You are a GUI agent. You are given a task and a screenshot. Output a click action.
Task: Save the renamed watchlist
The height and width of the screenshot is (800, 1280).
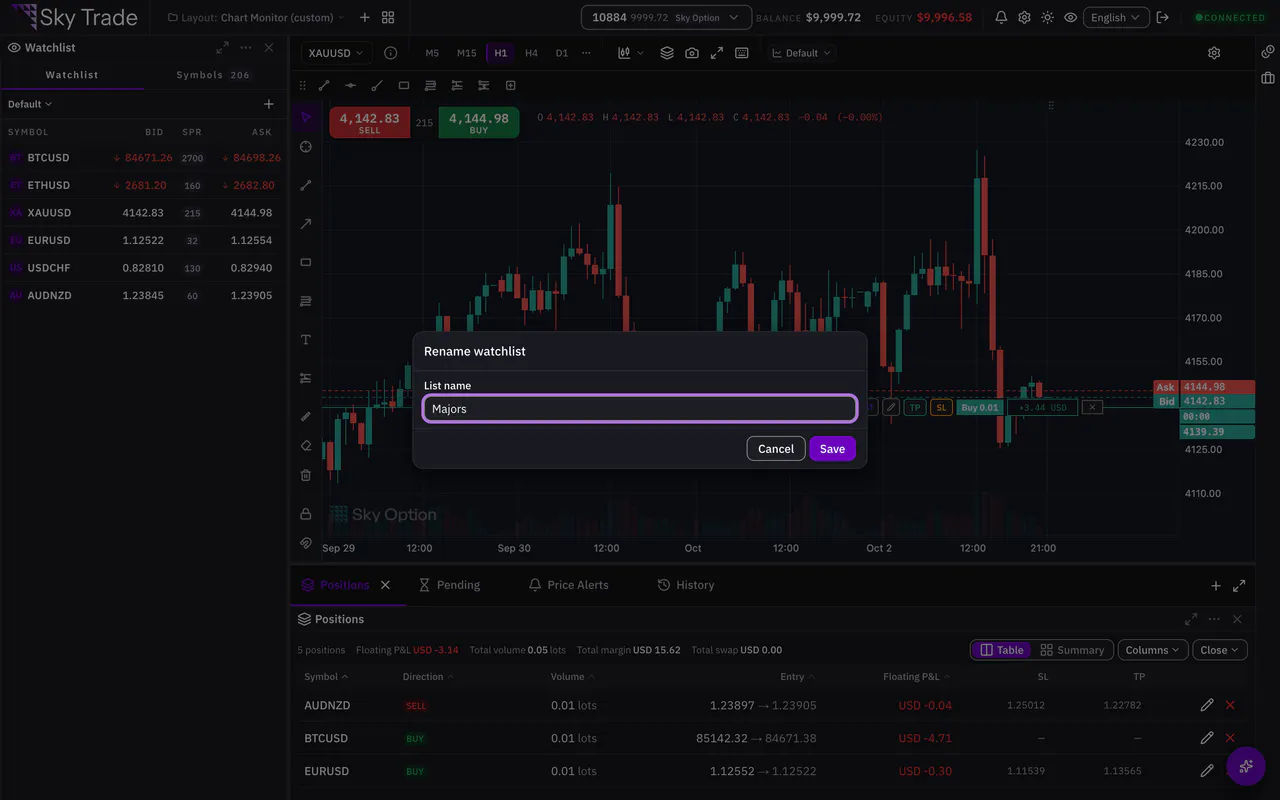tap(832, 449)
